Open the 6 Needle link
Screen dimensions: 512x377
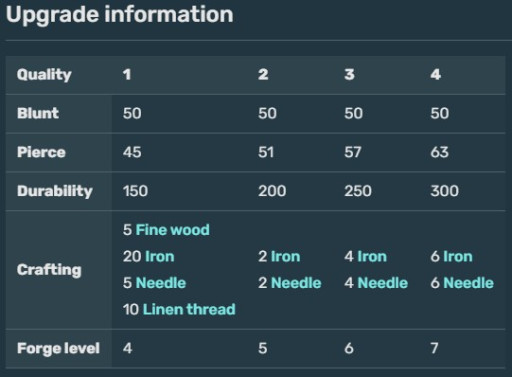pyautogui.click(x=468, y=283)
